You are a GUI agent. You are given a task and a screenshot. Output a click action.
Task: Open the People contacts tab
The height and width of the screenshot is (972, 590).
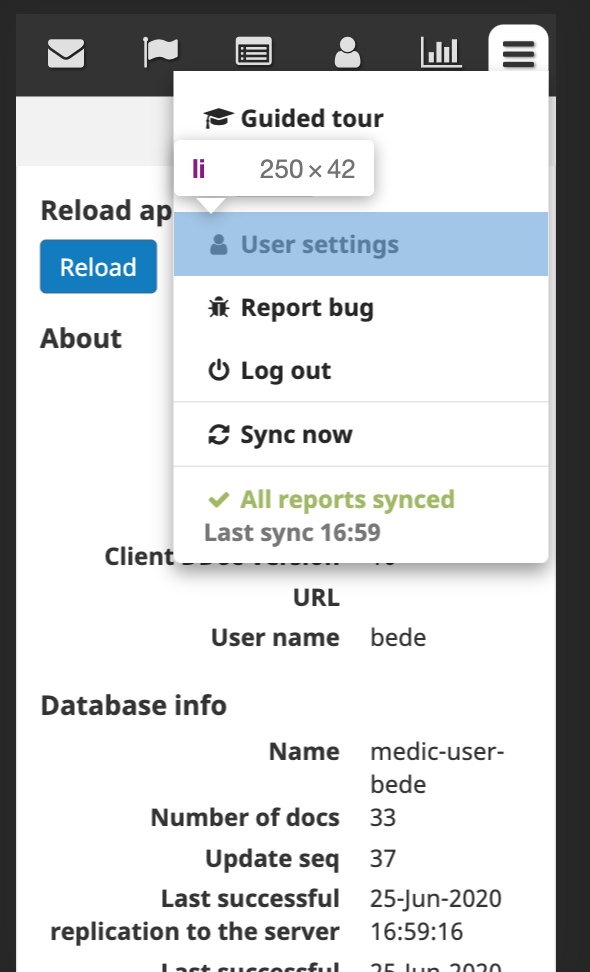coord(347,52)
